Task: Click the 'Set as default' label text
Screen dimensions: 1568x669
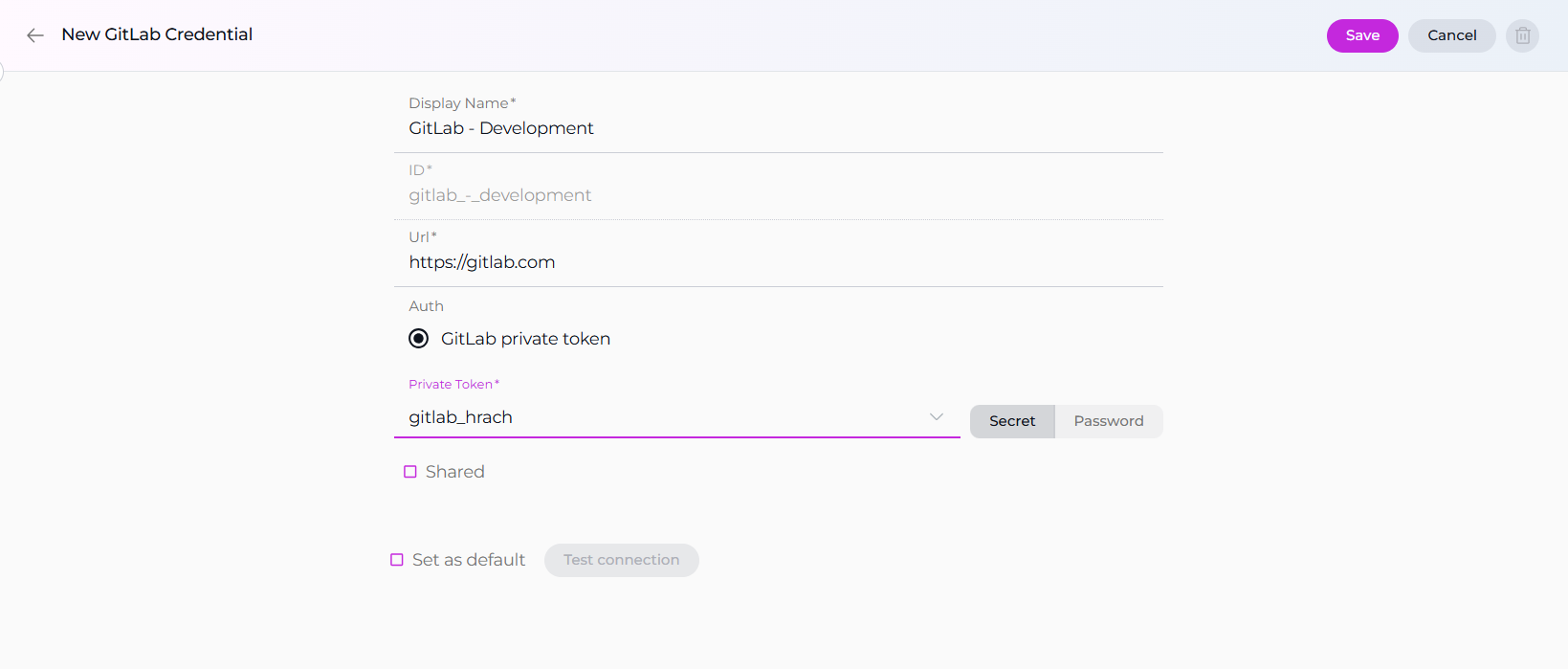Action: pos(469,560)
